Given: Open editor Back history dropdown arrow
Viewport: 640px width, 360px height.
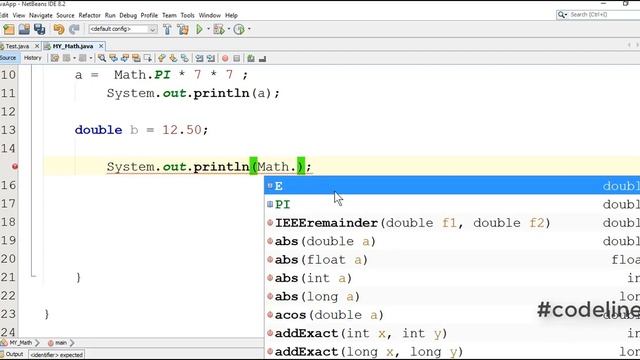Looking at the screenshot, I should [74, 58].
